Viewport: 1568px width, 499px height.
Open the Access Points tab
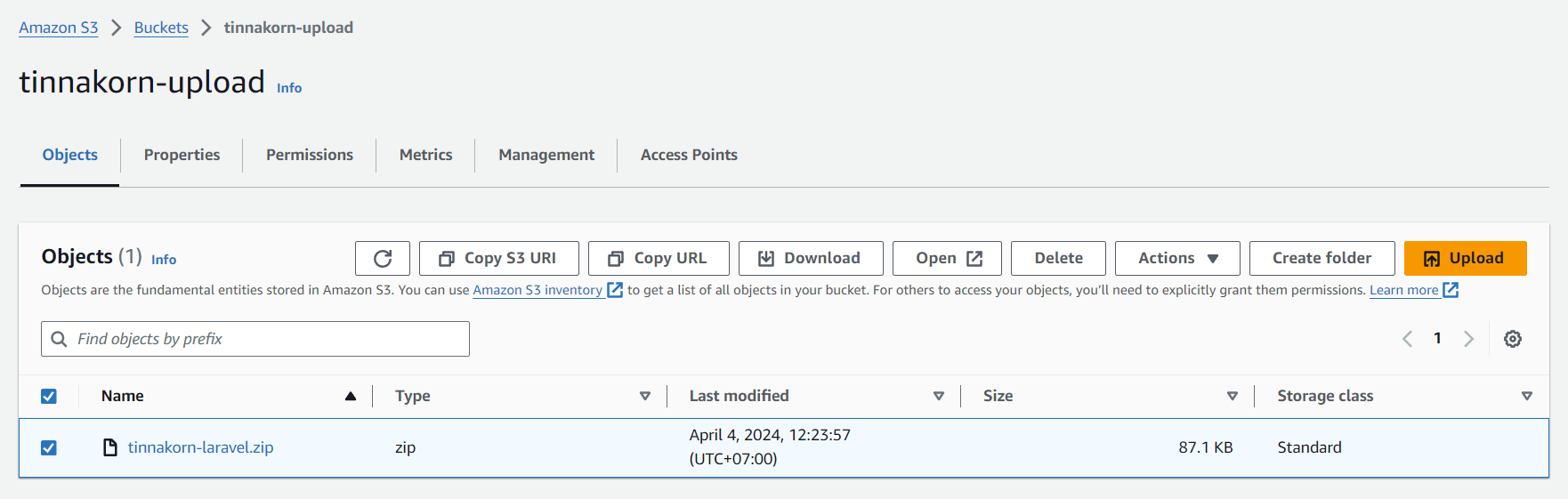(x=689, y=155)
